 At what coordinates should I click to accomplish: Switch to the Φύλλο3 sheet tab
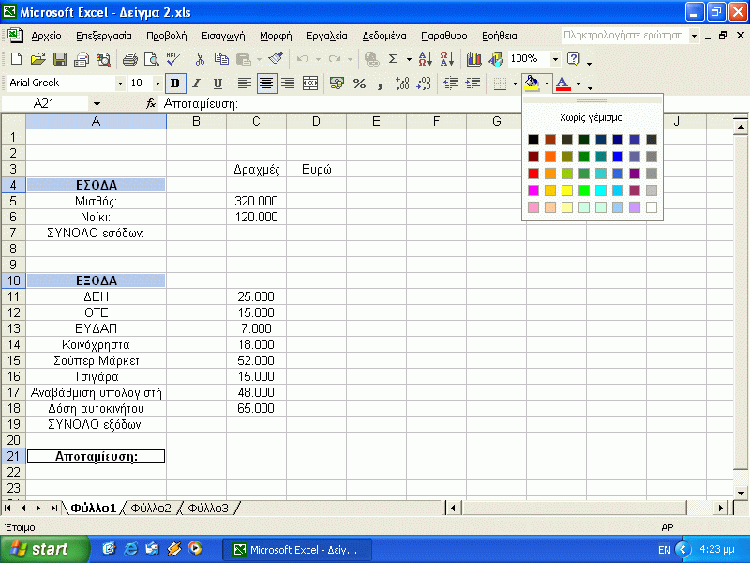click(x=208, y=508)
